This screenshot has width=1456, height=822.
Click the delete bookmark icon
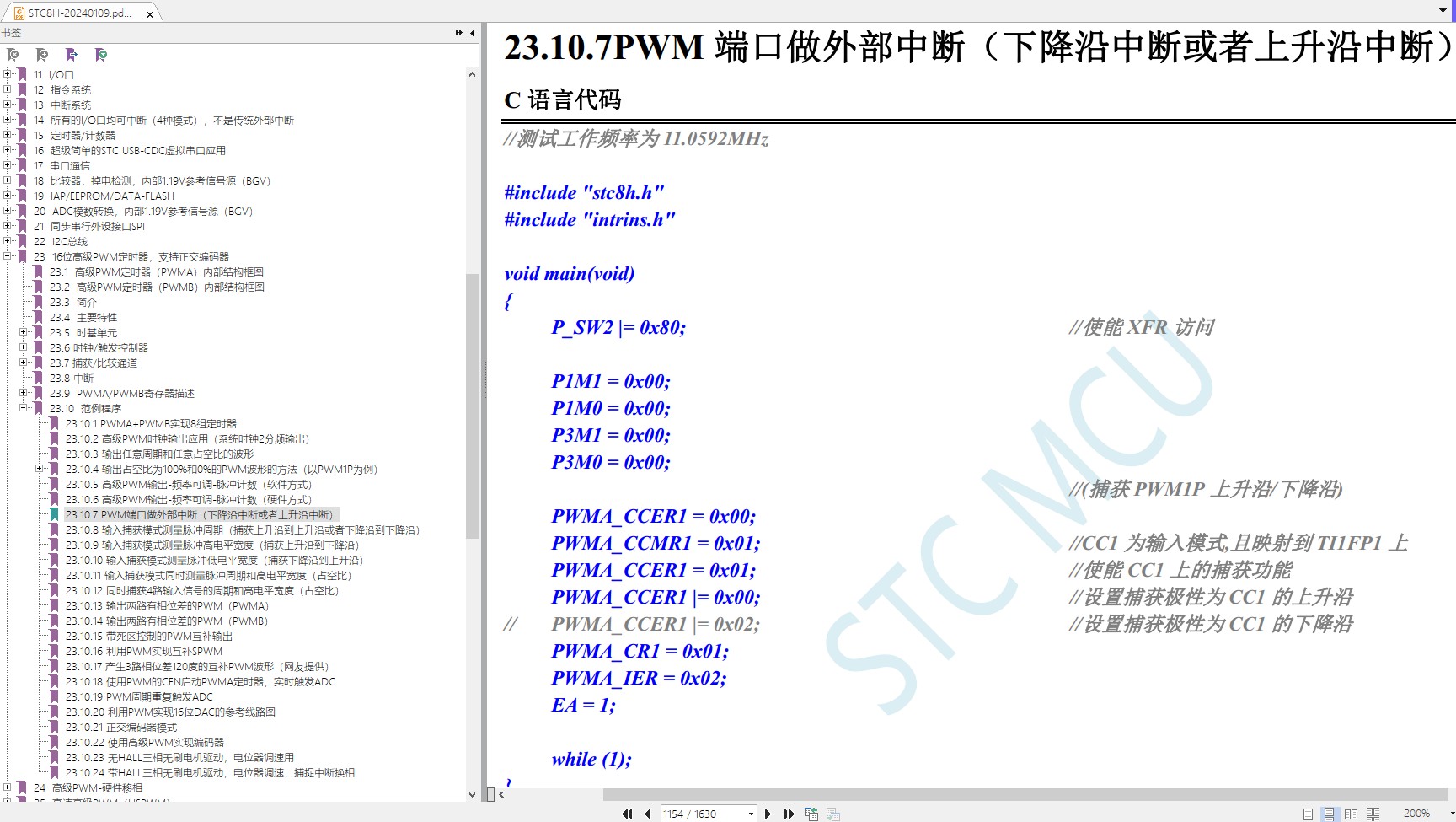tap(13, 55)
